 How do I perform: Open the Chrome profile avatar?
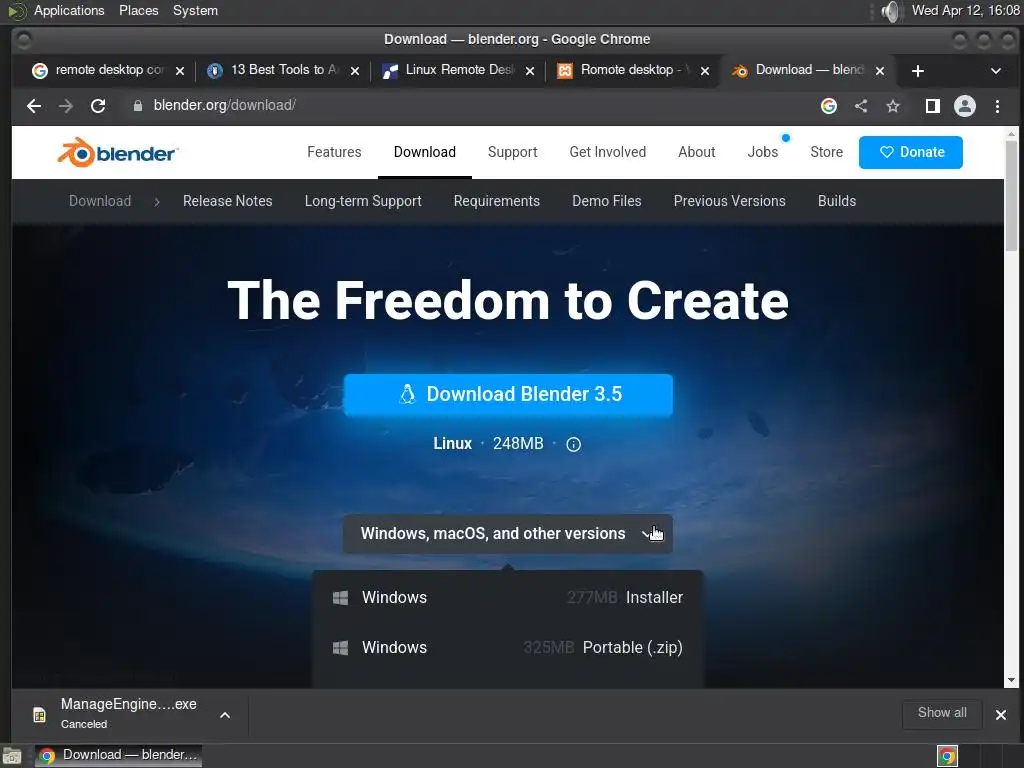click(x=965, y=106)
